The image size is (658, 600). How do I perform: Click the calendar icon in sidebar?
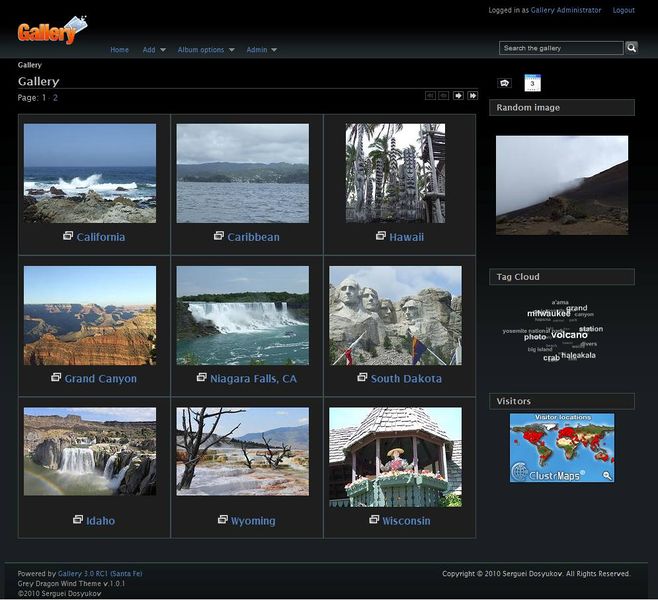533,83
